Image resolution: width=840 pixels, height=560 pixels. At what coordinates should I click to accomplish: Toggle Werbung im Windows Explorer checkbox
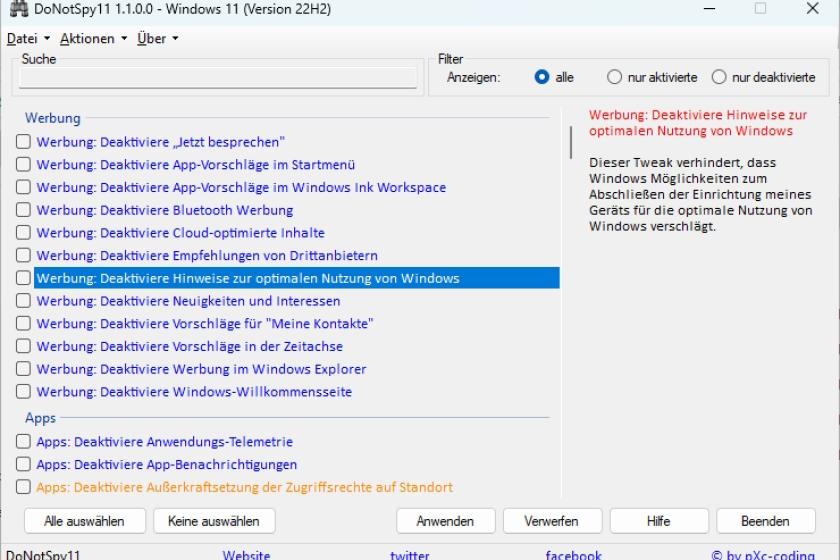coord(23,369)
